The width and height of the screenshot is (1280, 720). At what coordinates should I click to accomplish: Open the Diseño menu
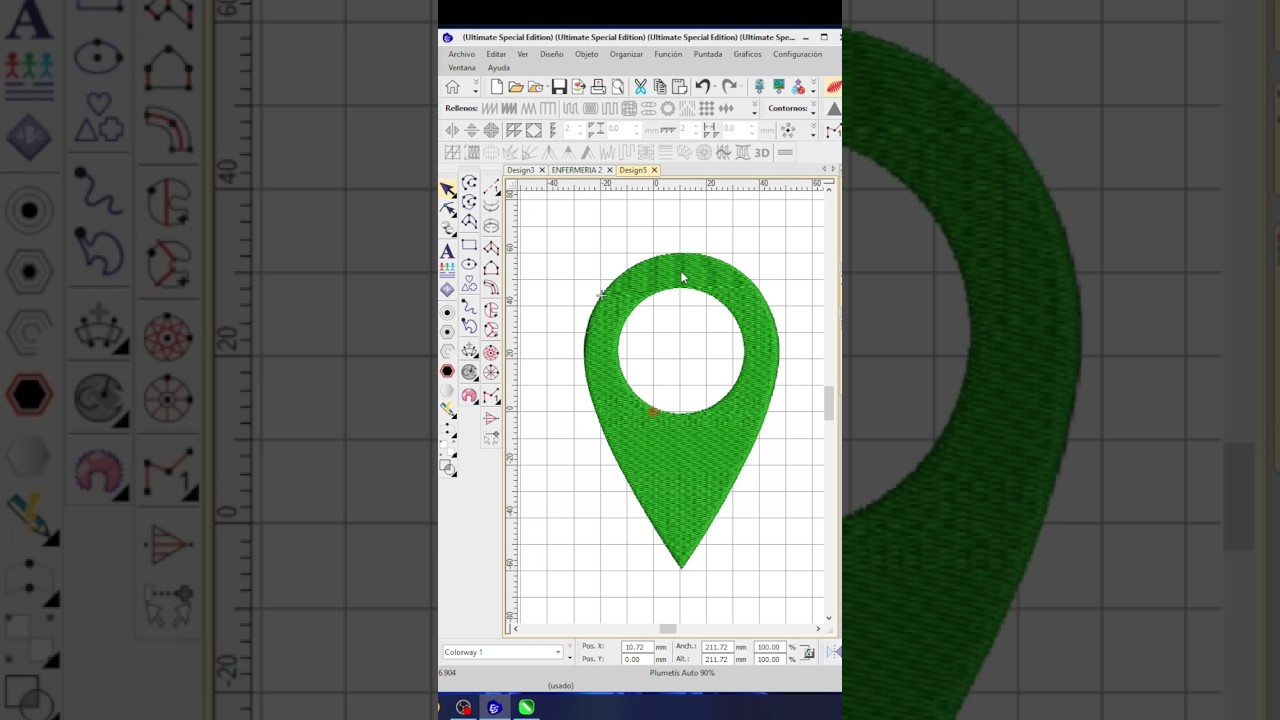(551, 54)
